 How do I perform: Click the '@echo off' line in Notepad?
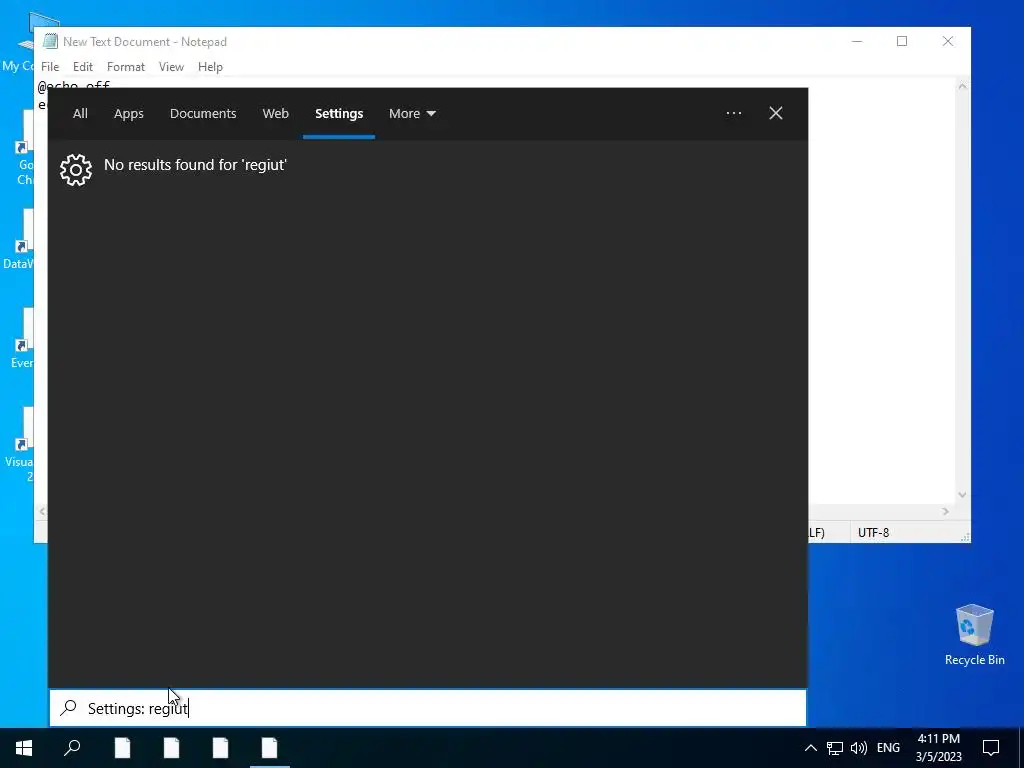(74, 86)
